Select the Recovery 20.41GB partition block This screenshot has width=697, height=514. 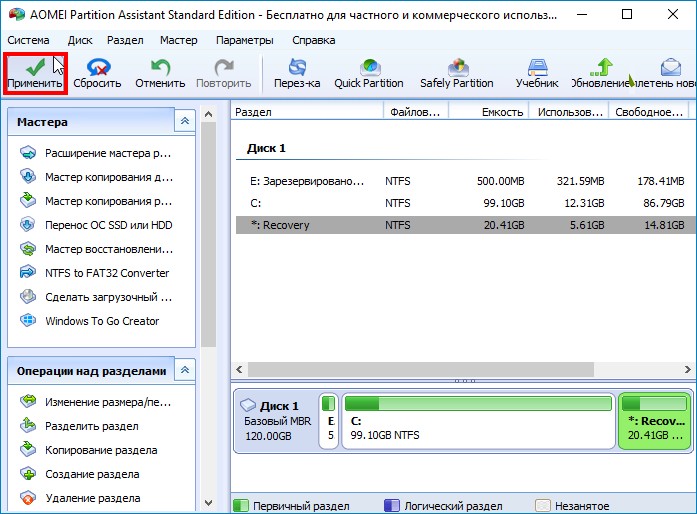[x=655, y=420]
